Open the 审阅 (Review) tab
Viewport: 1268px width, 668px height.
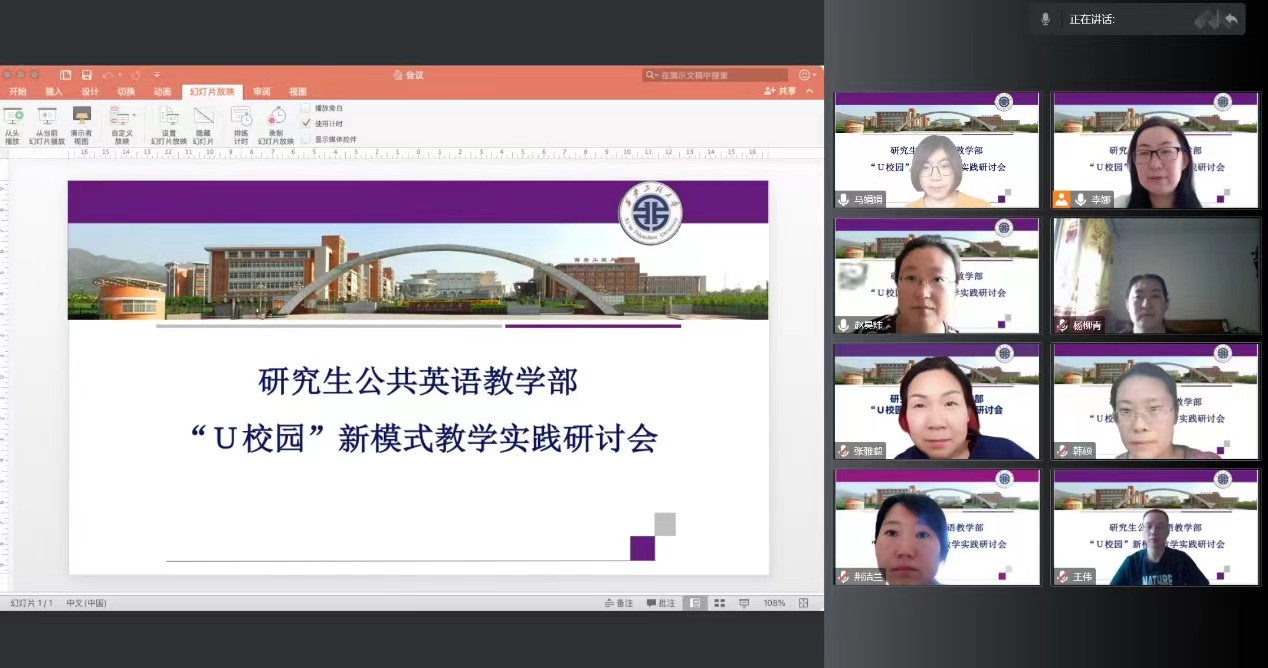[x=262, y=91]
